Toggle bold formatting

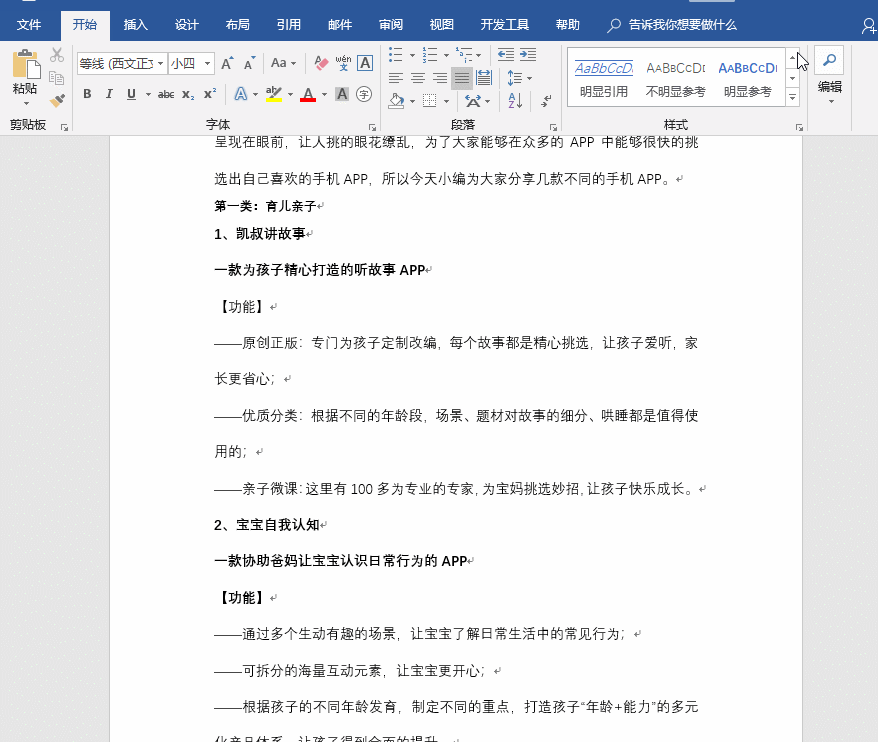[88, 93]
